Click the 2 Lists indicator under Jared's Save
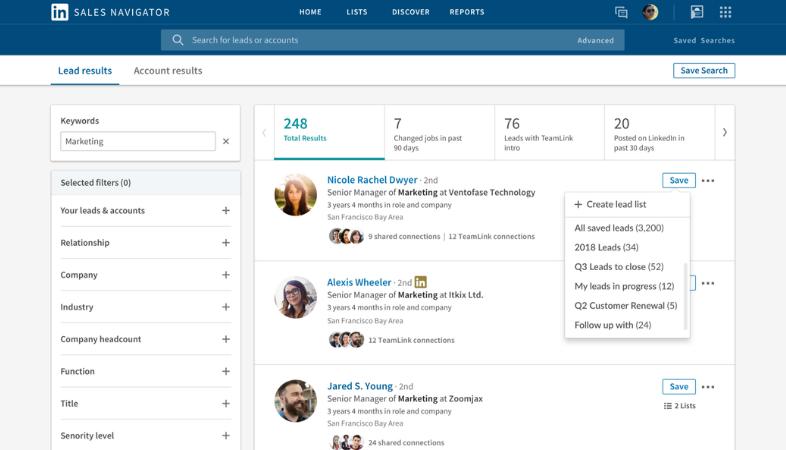 (x=680, y=406)
